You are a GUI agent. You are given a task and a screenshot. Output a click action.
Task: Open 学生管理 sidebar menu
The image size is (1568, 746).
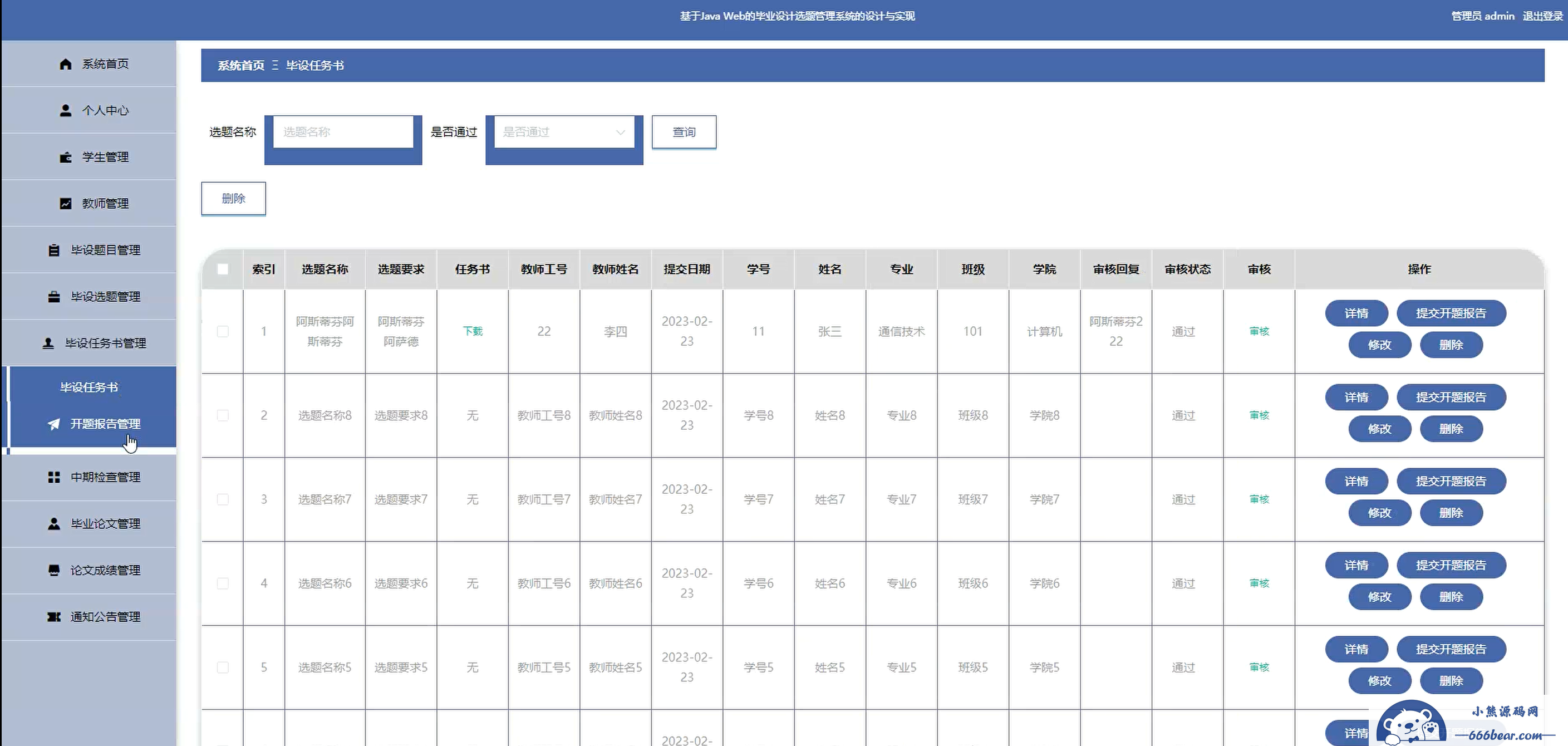[89, 157]
